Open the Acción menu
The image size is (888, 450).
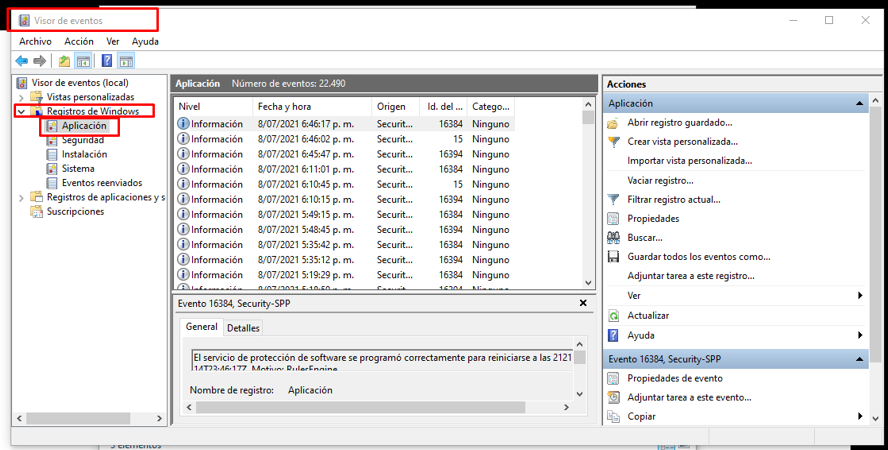click(79, 42)
